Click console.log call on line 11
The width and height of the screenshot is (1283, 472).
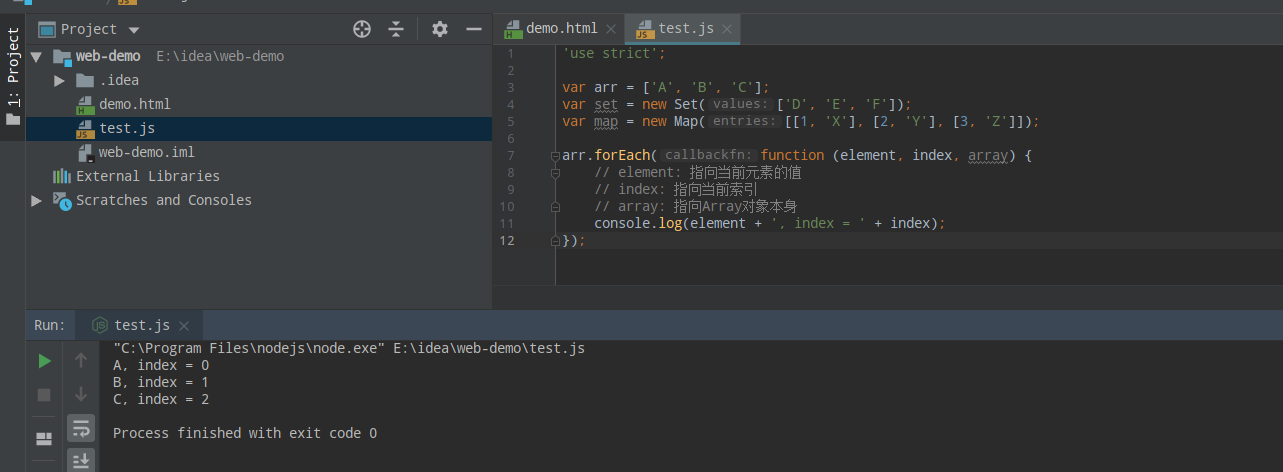638,223
